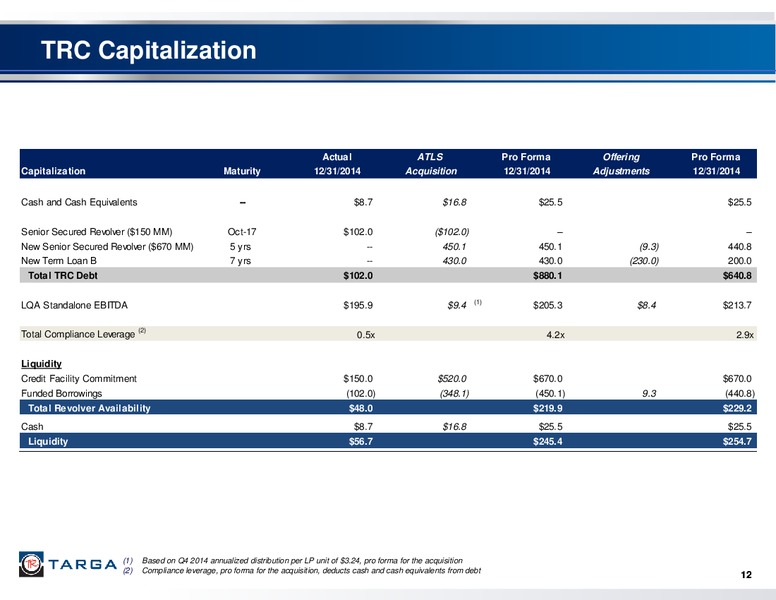This screenshot has height=600, width=776.
Task: Click the "$254.7" Liquidity total
Action: pos(737,441)
